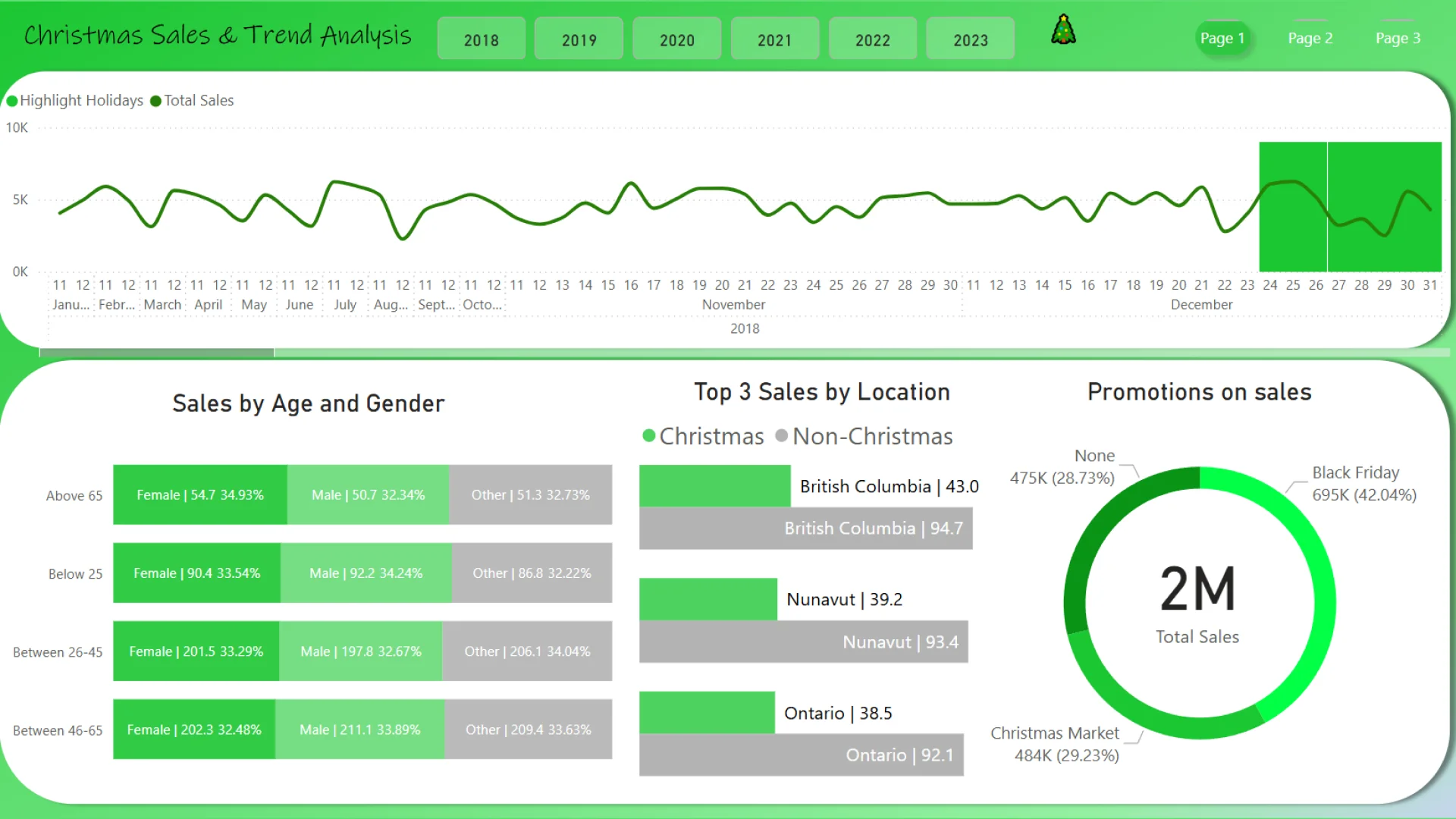Select Between 26-45 Other 206.1 segment

pyautogui.click(x=527, y=651)
